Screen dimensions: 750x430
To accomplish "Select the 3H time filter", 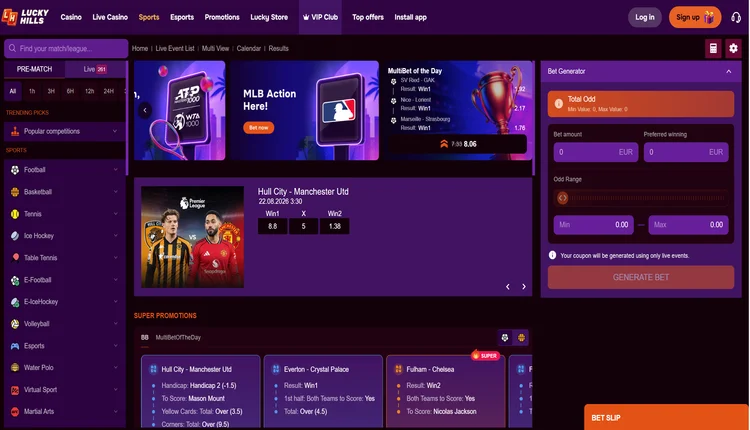I will (x=51, y=91).
